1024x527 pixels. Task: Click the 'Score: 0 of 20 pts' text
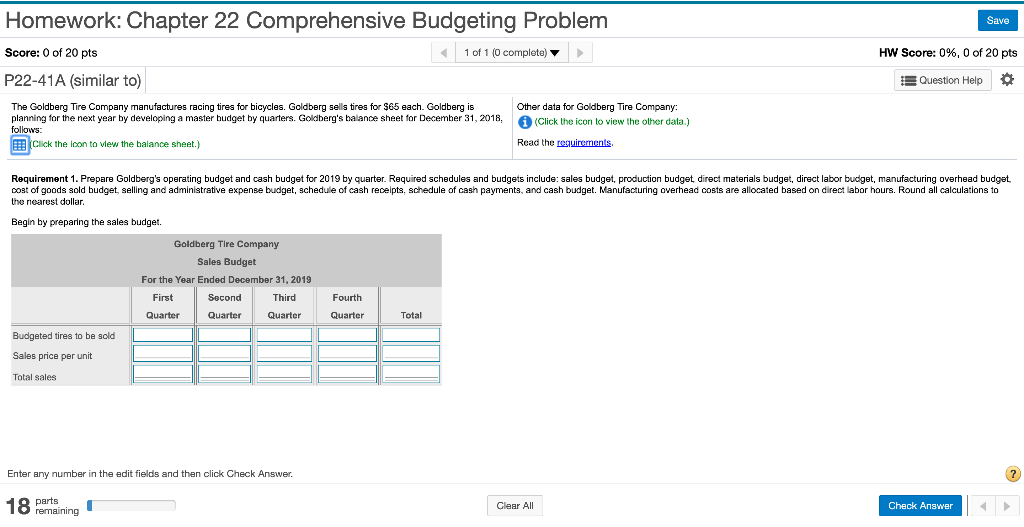(x=51, y=52)
